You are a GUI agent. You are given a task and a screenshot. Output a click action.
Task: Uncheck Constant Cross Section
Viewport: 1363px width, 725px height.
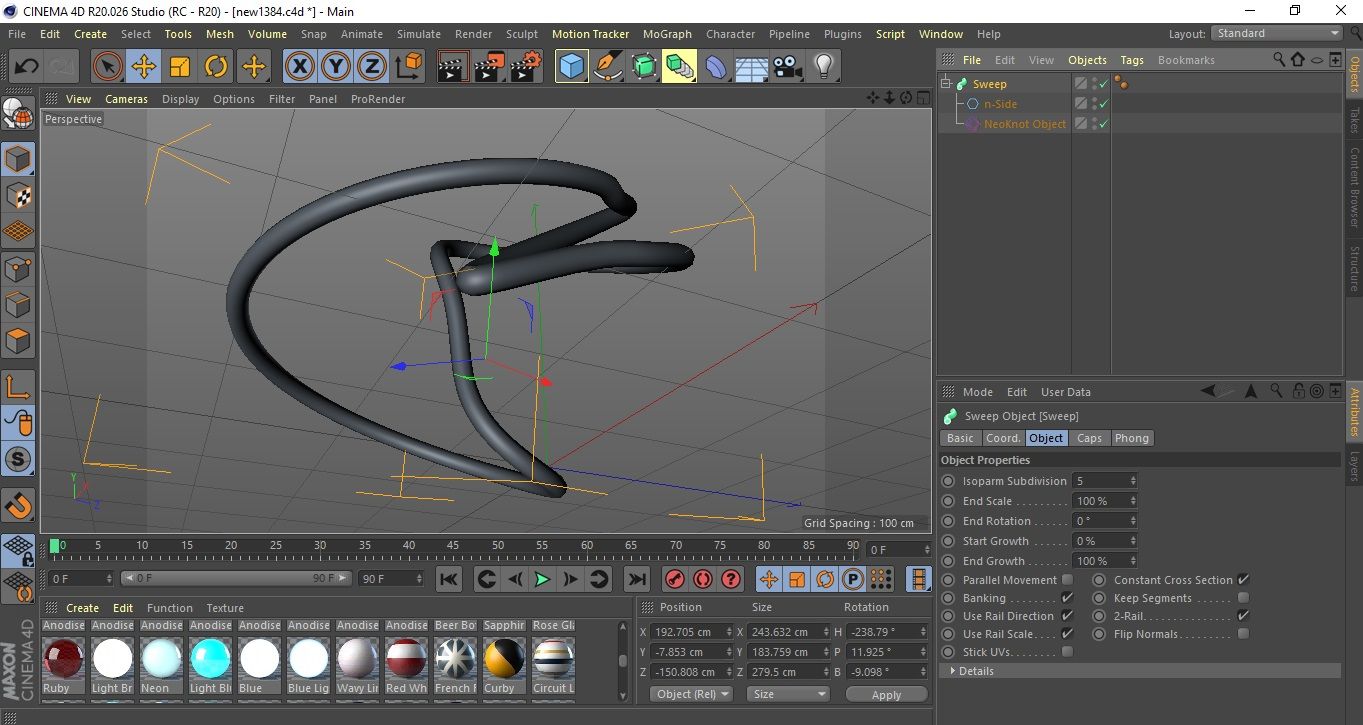(1243, 580)
